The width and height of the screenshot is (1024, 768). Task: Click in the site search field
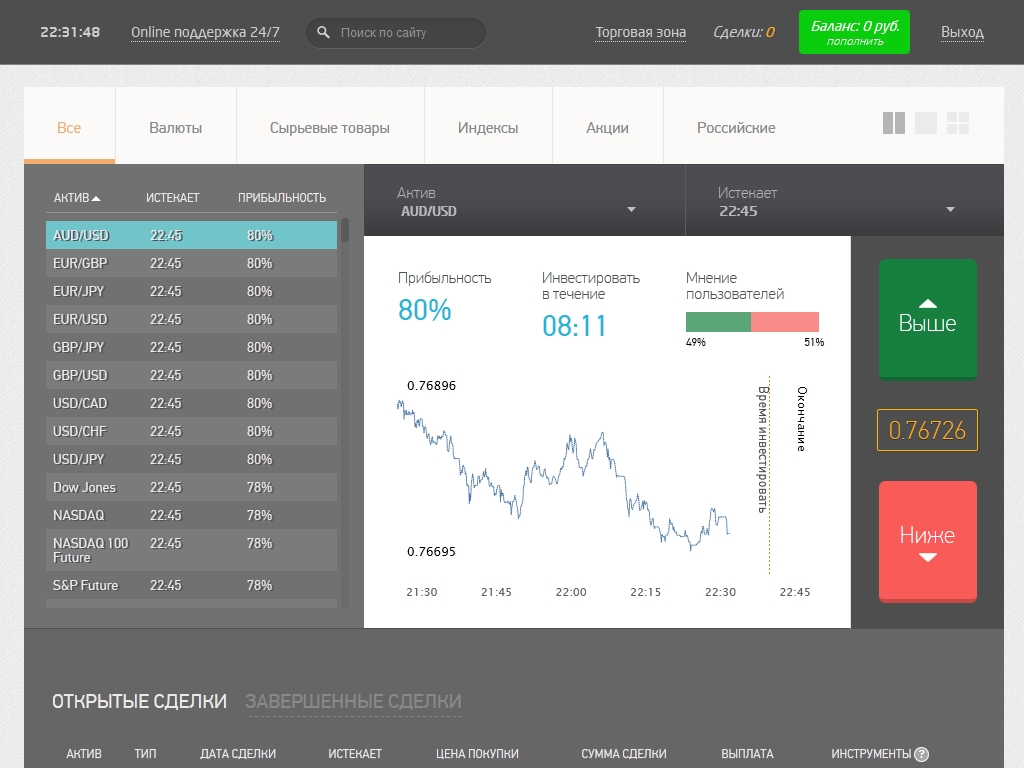(405, 33)
